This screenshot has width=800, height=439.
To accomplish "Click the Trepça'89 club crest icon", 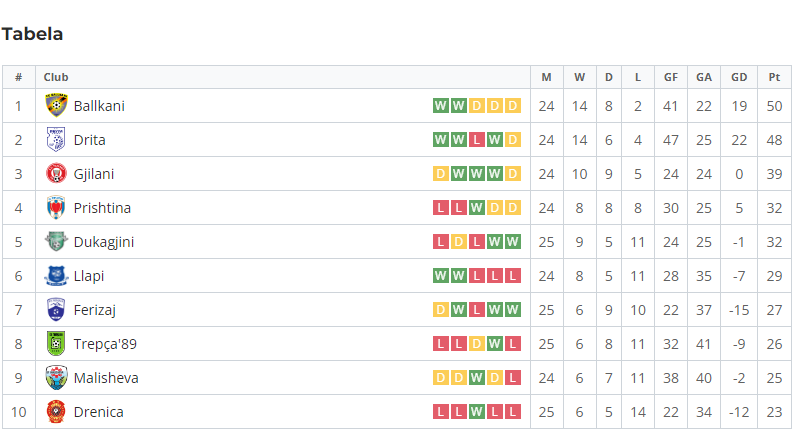I will (56, 344).
